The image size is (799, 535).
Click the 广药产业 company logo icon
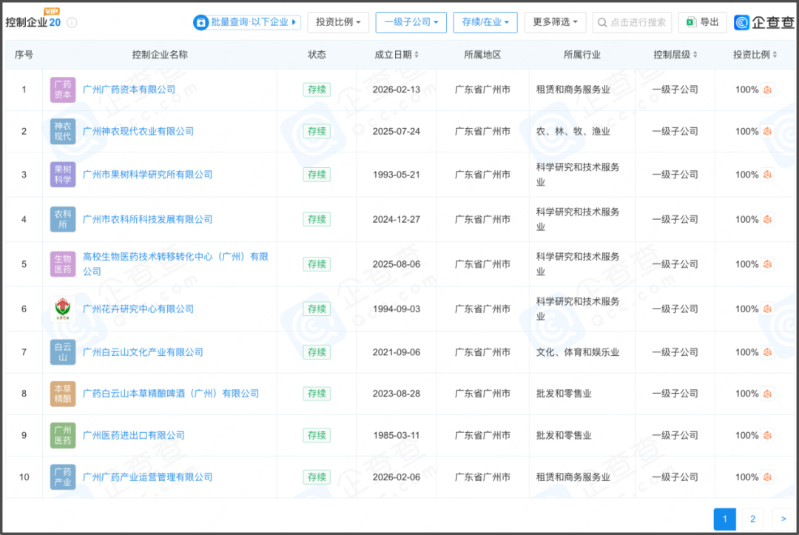(x=63, y=477)
